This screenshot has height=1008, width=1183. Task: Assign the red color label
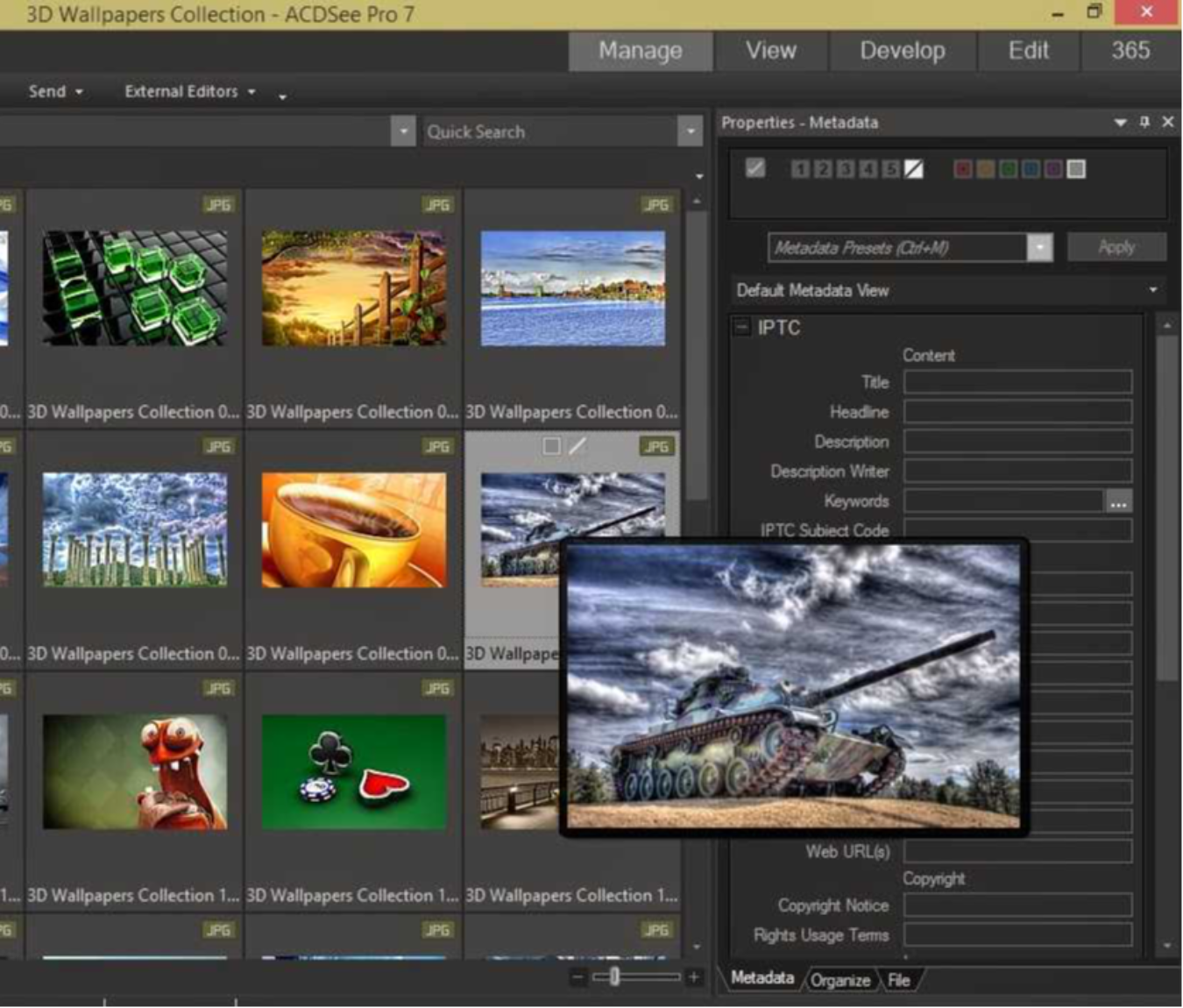point(963,169)
